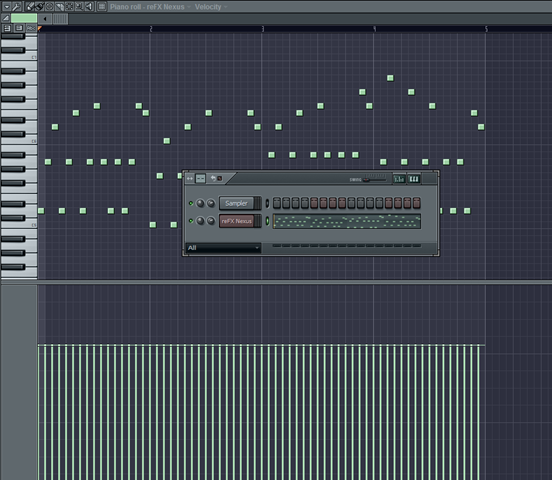Click the reFX Nexus channel button
Screen dimensions: 552x480
[236, 221]
